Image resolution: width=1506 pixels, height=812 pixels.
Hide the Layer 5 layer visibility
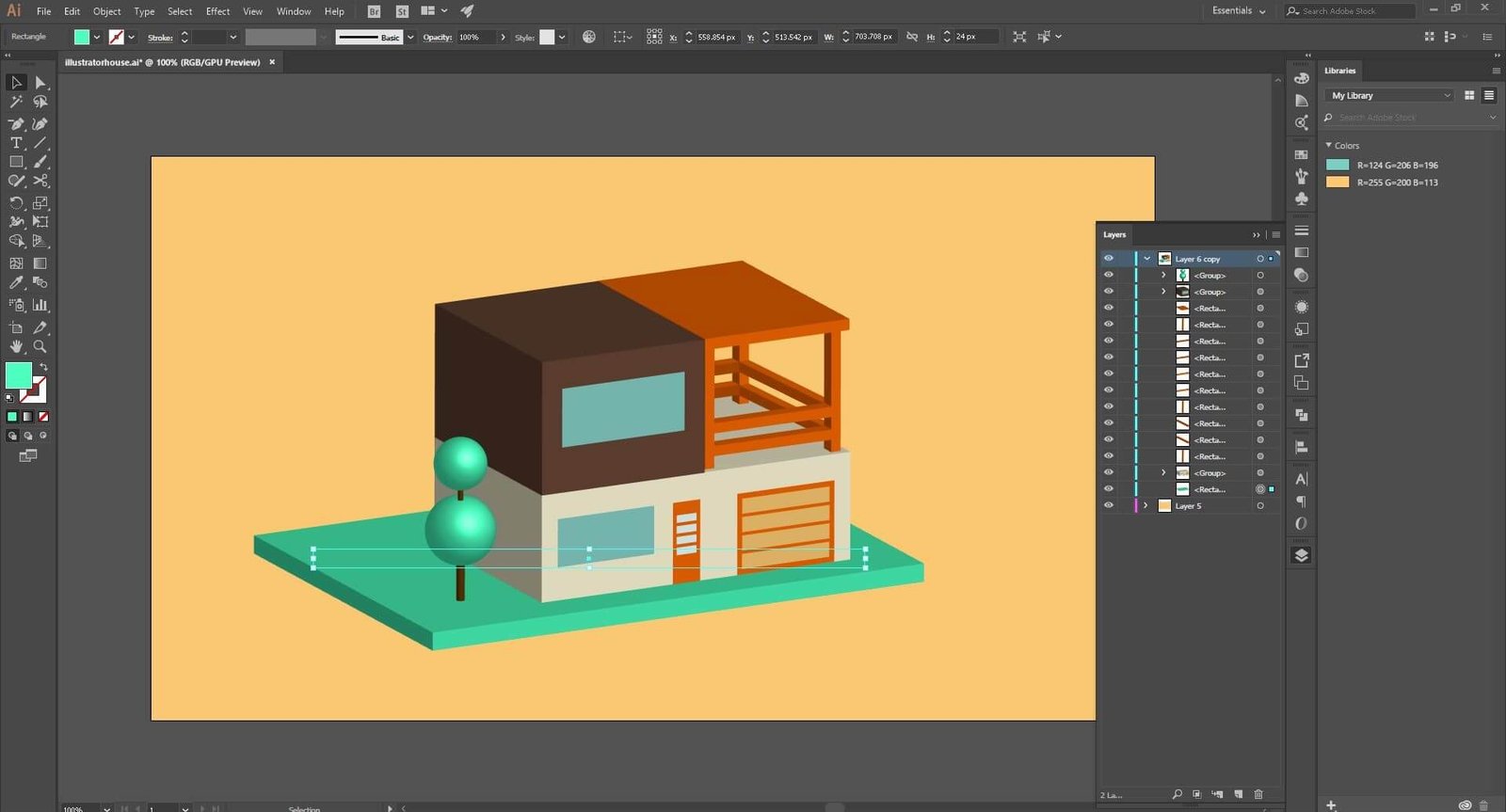pyautogui.click(x=1108, y=505)
